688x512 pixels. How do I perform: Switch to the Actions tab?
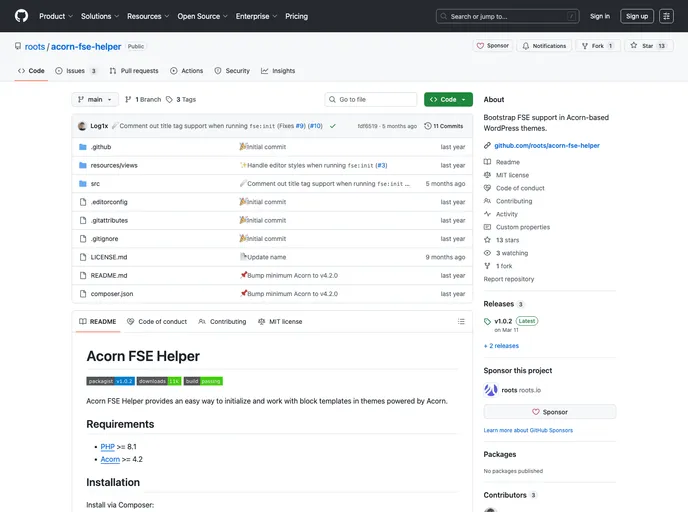(x=186, y=71)
